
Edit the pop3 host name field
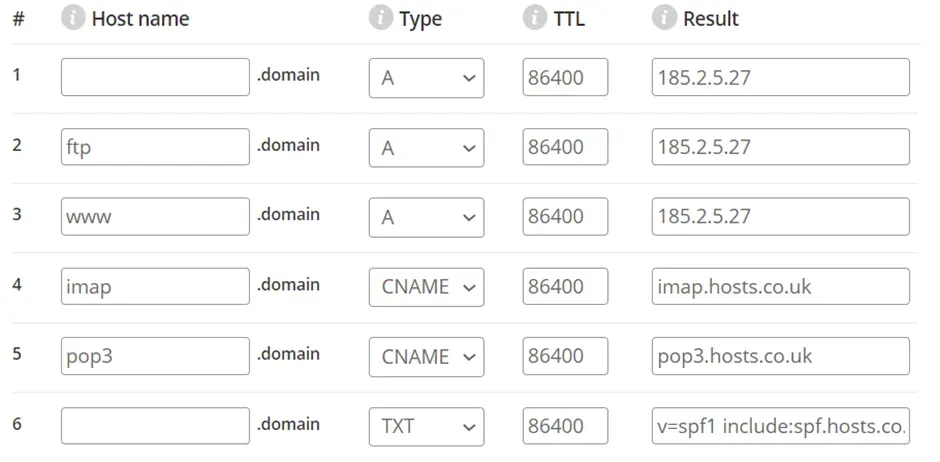pos(155,356)
